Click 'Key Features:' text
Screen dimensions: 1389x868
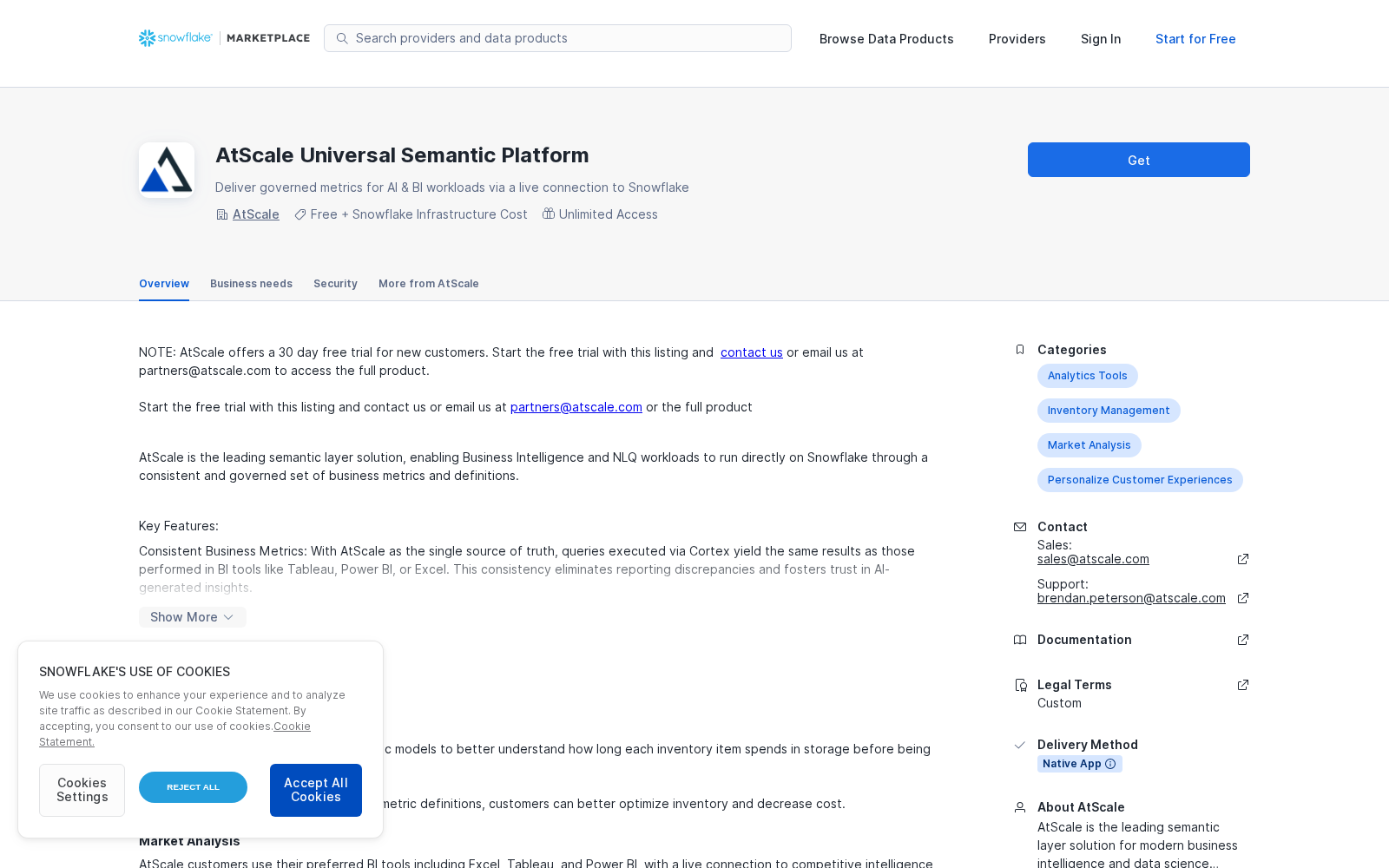[x=179, y=526]
